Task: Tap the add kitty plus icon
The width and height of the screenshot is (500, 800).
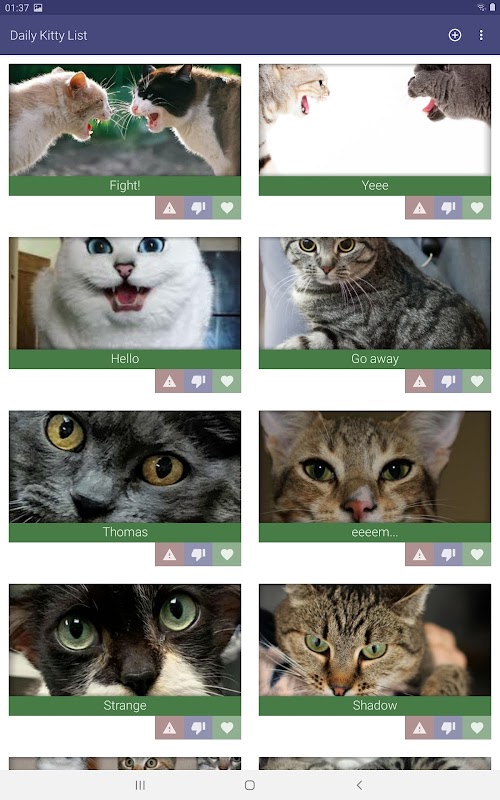Action: (455, 35)
